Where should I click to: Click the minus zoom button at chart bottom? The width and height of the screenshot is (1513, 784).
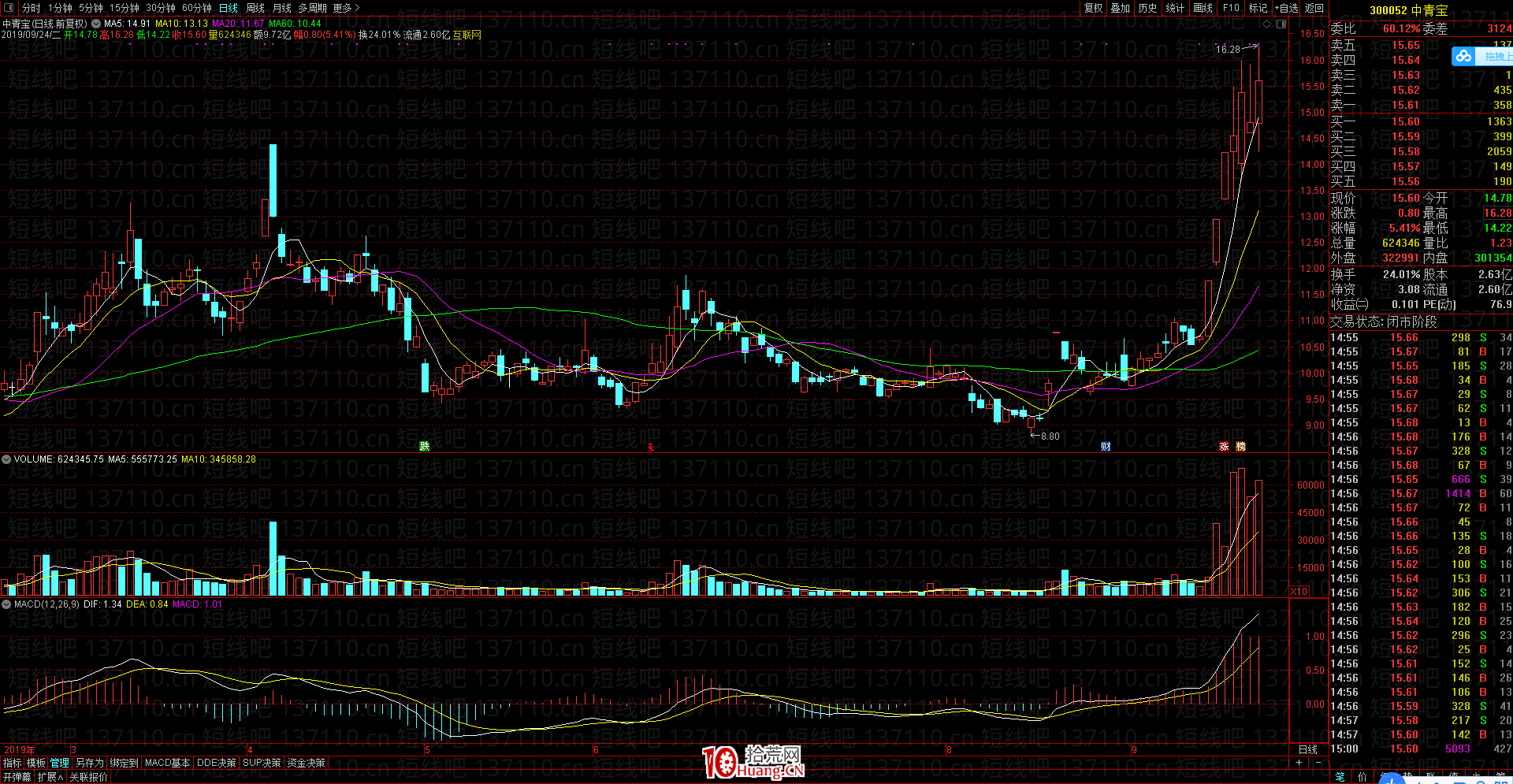pyautogui.click(x=1318, y=763)
